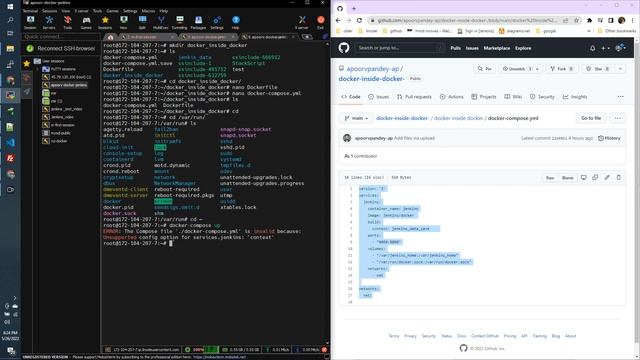Select the yellow star sidebar tab
This screenshot has height=360, width=640.
[x=27, y=63]
